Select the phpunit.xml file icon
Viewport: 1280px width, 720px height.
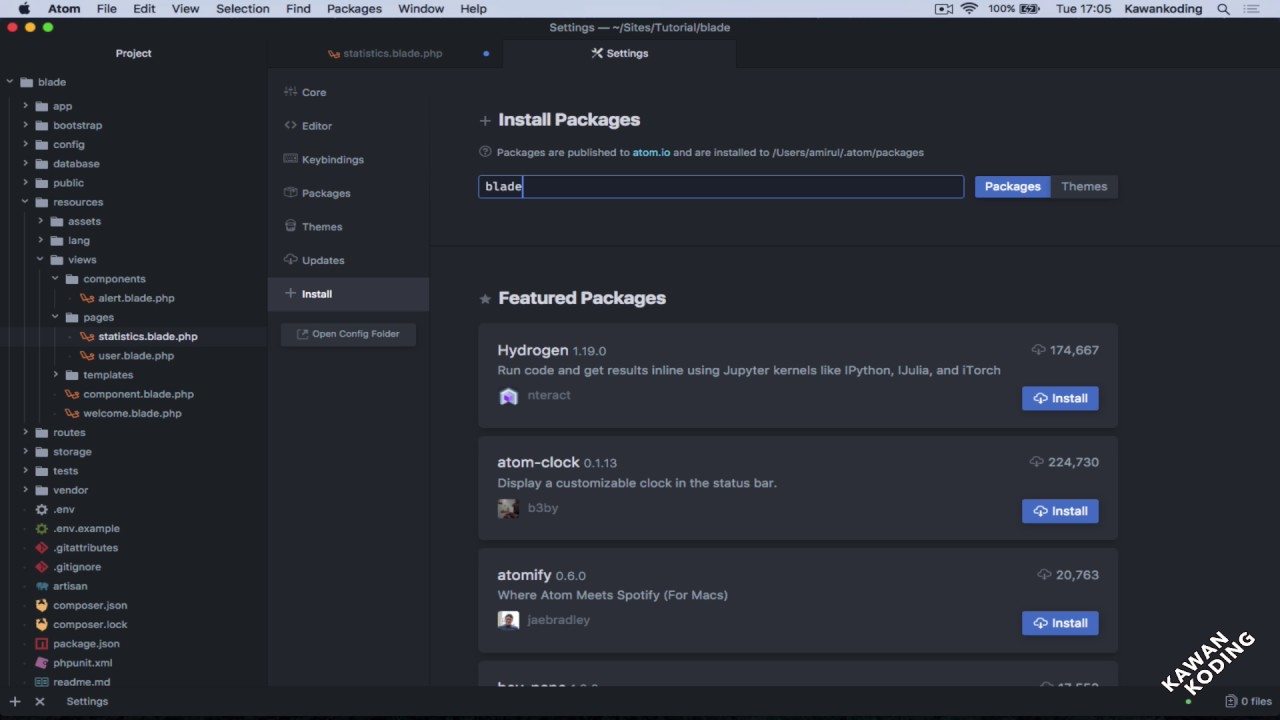pos(41,663)
